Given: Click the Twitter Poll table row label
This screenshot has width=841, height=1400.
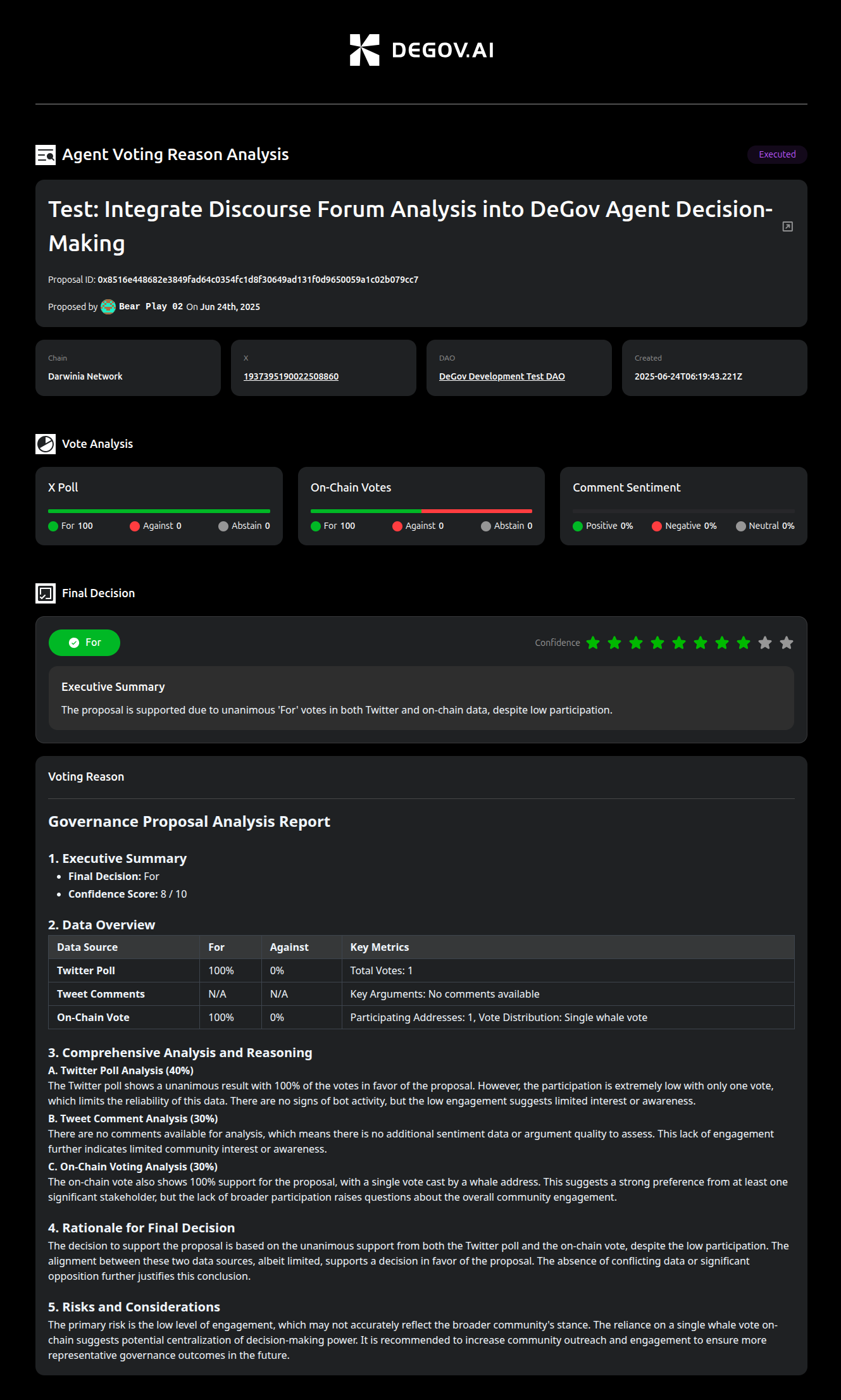Looking at the screenshot, I should (x=86, y=970).
